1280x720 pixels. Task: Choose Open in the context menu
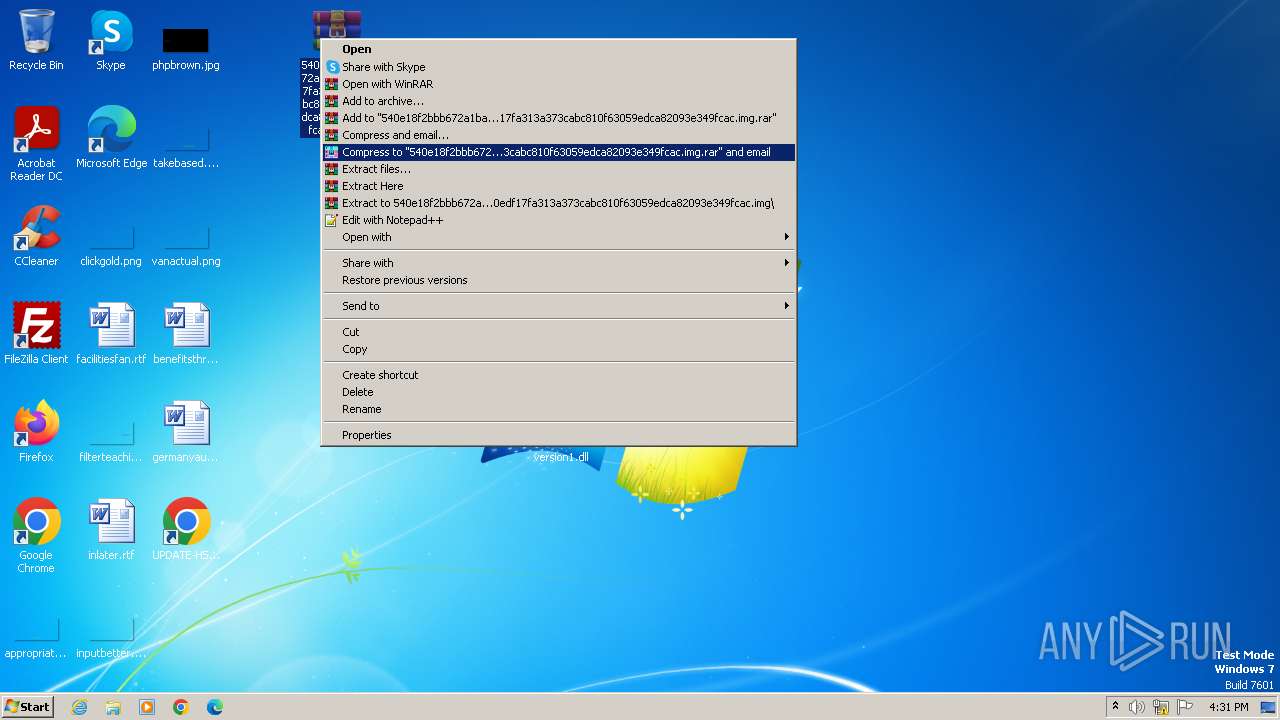pos(558,49)
